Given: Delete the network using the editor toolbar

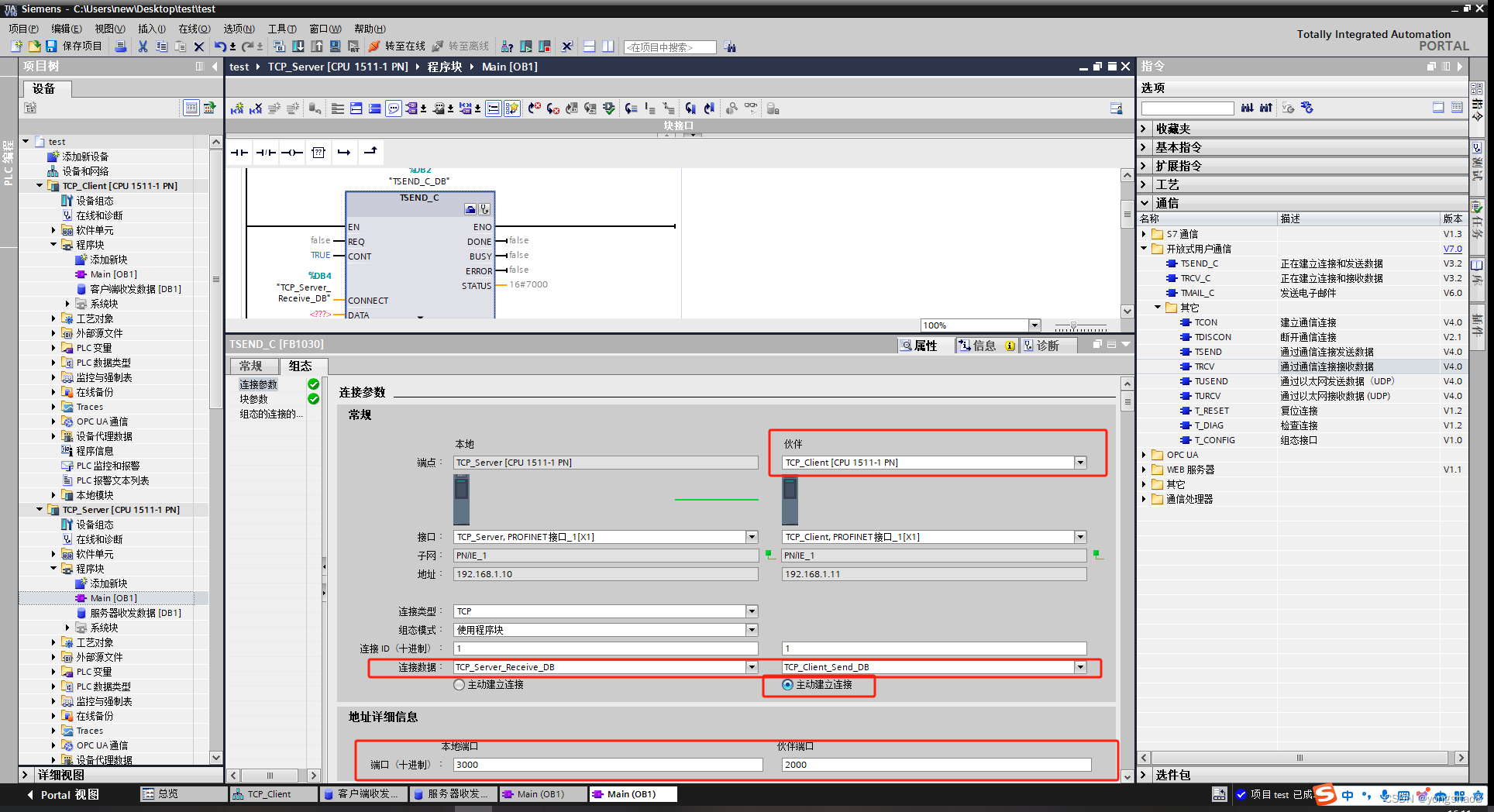Looking at the screenshot, I should click(x=256, y=108).
